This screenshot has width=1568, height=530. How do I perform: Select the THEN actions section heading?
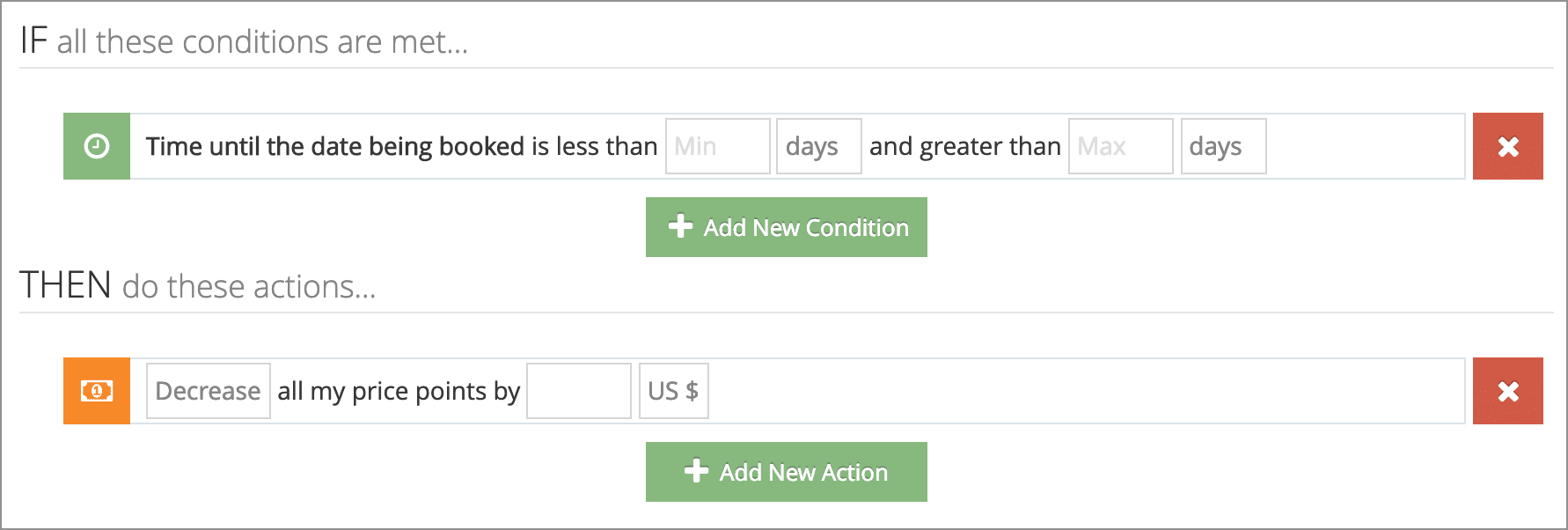pyautogui.click(x=198, y=286)
